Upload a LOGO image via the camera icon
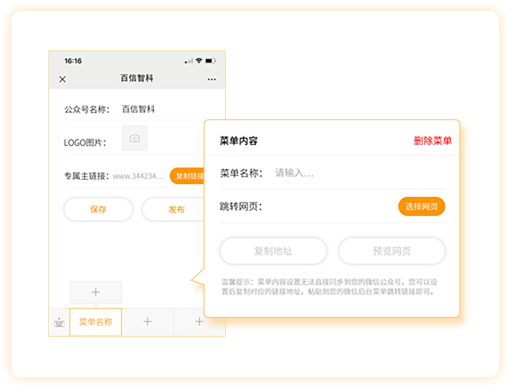512x390 pixels. point(135,138)
